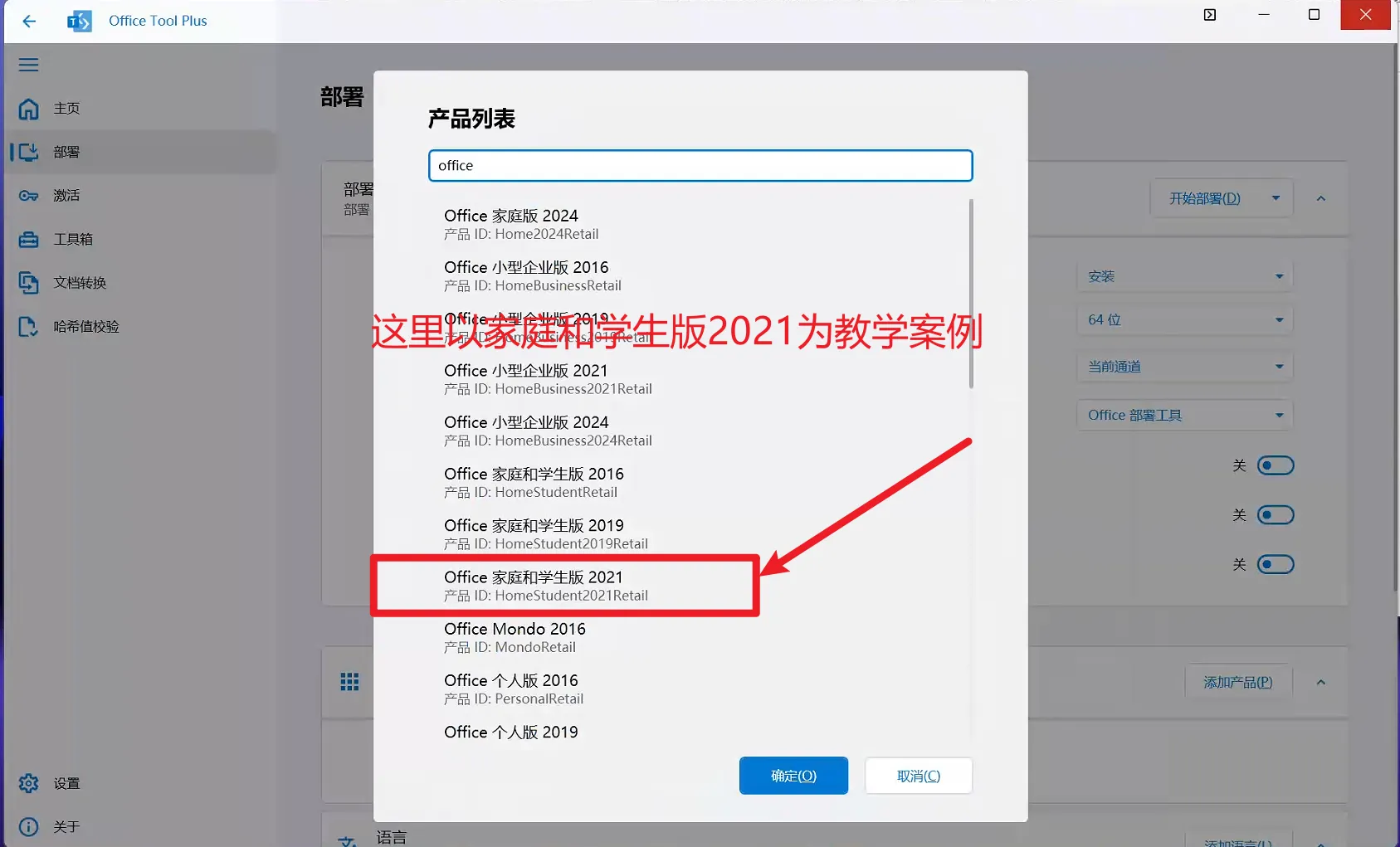This screenshot has height=847, width=1400.
Task: Click the 主页 home icon
Action: [29, 109]
